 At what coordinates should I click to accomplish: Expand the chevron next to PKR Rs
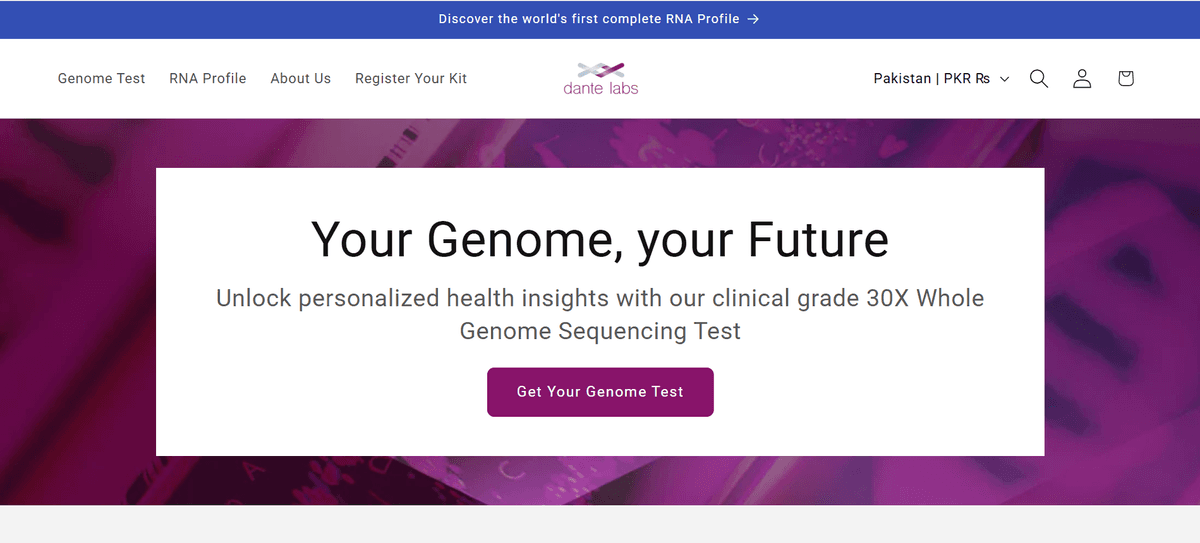click(x=1005, y=79)
